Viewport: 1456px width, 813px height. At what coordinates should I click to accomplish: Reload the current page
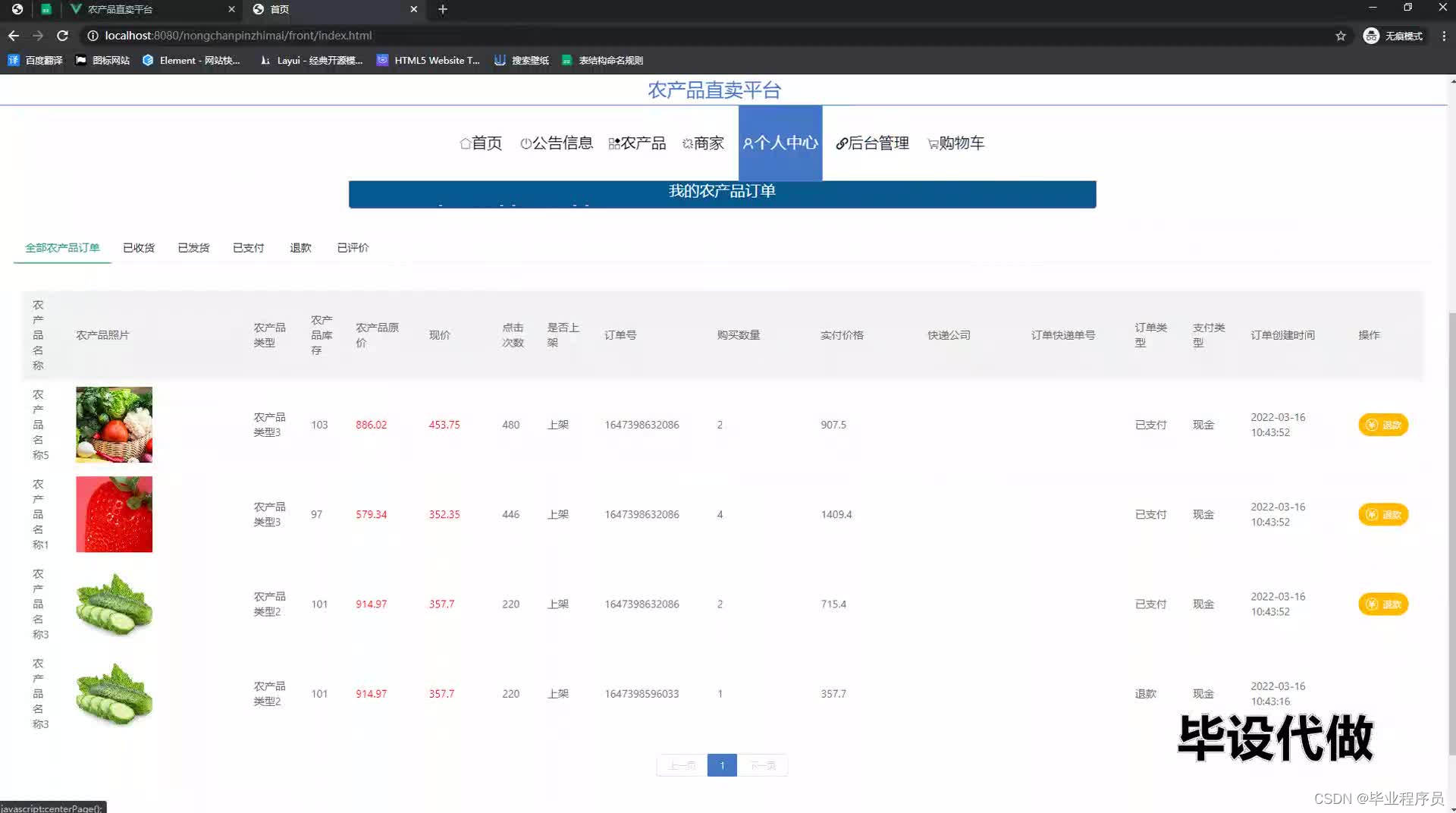pyautogui.click(x=63, y=36)
